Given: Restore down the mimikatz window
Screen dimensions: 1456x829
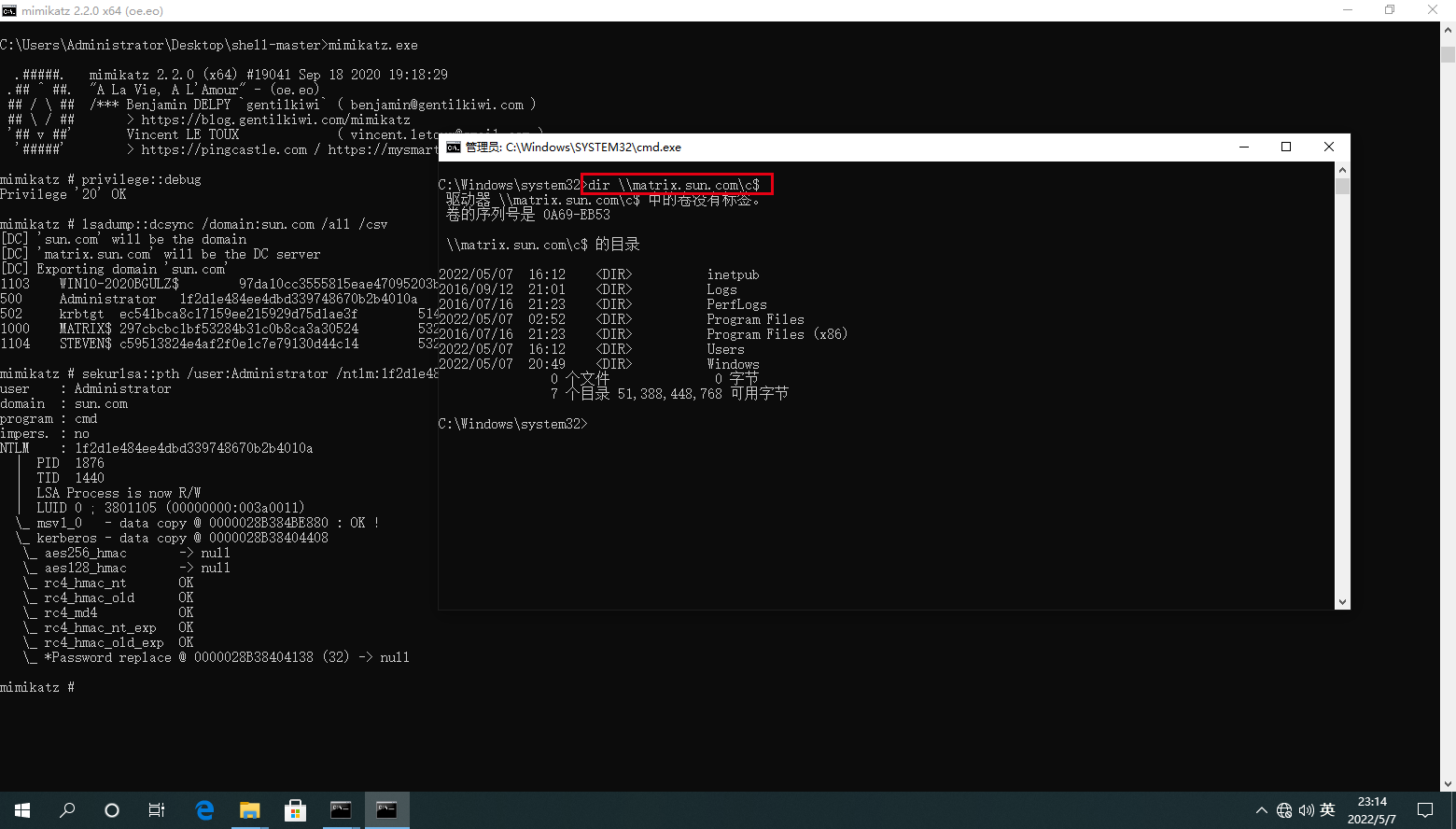Looking at the screenshot, I should tap(1390, 10).
